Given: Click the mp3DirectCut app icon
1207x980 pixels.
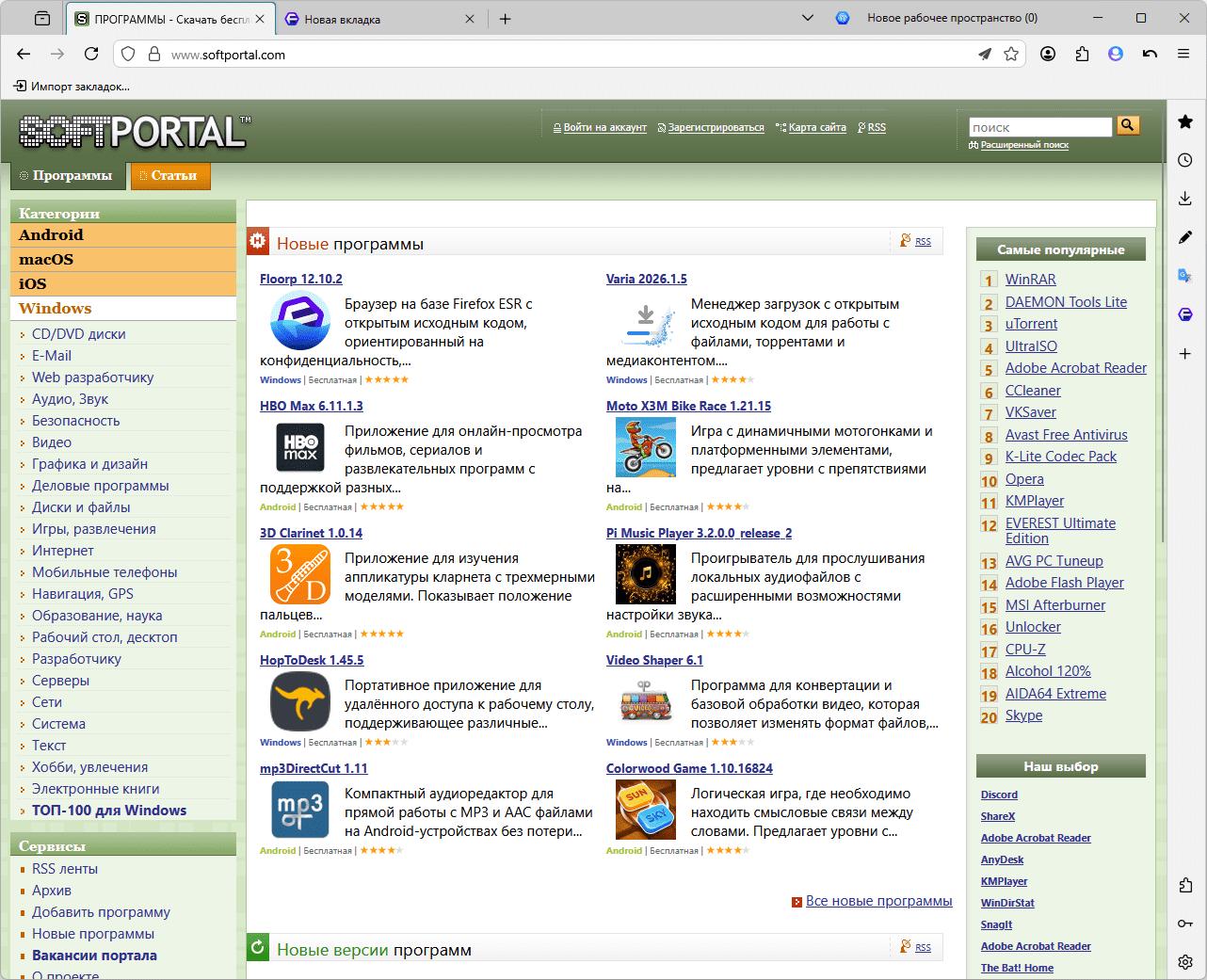Looking at the screenshot, I should [x=300, y=810].
